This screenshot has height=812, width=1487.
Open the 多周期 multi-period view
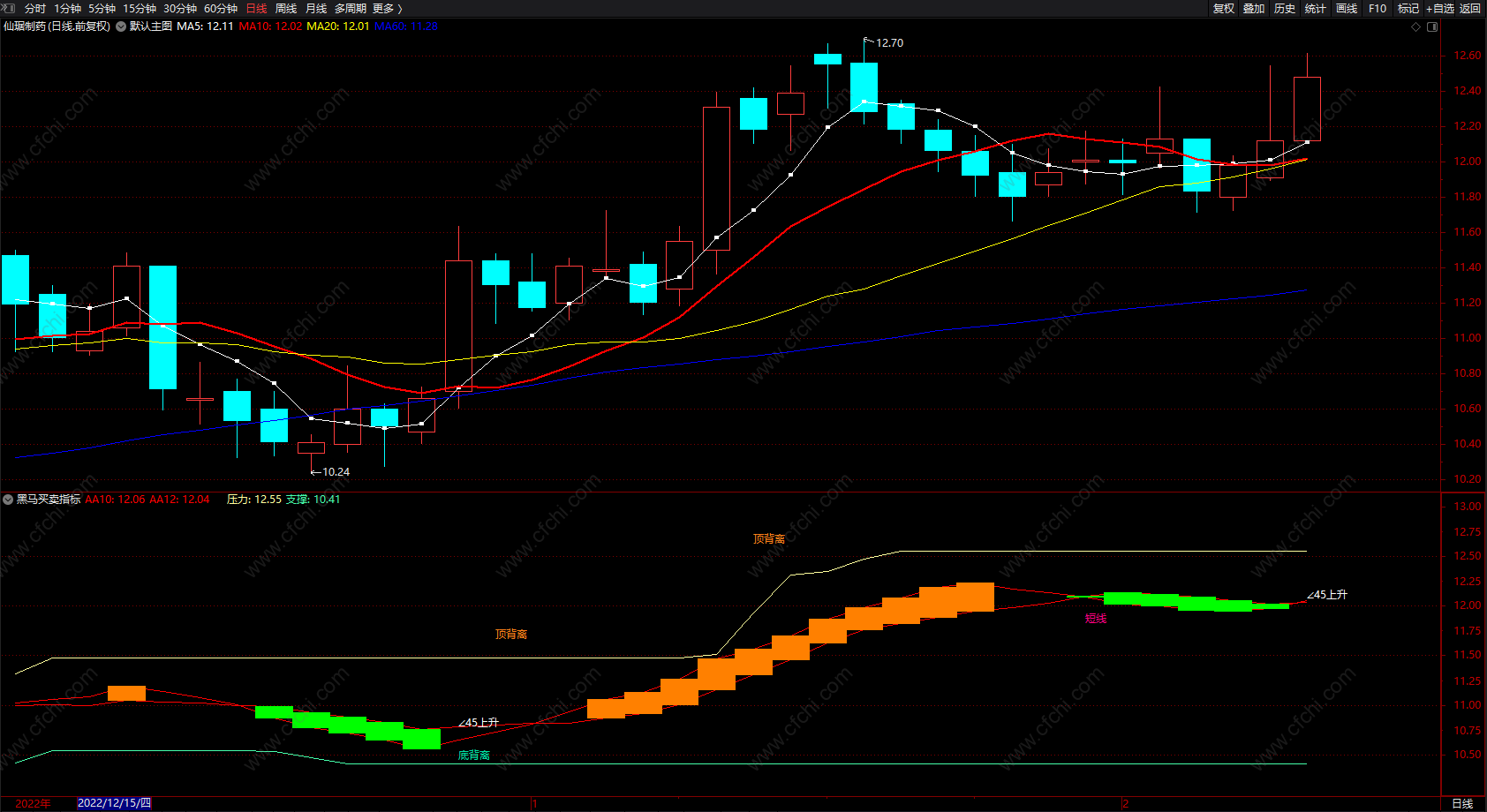point(351,9)
